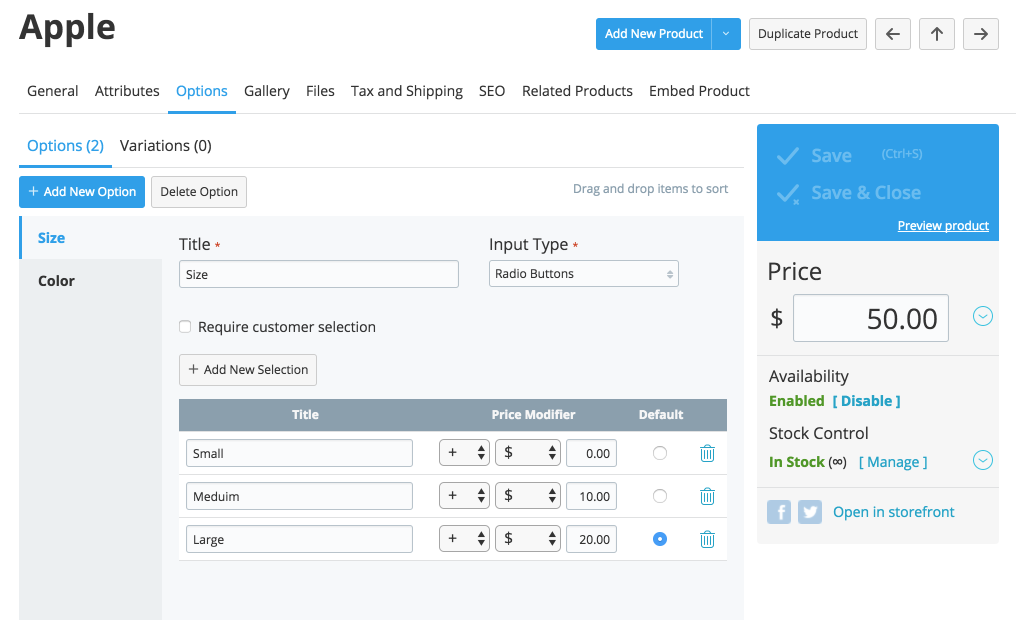This screenshot has height=620, width=1016.
Task: Open in storefront link
Action: (894, 512)
